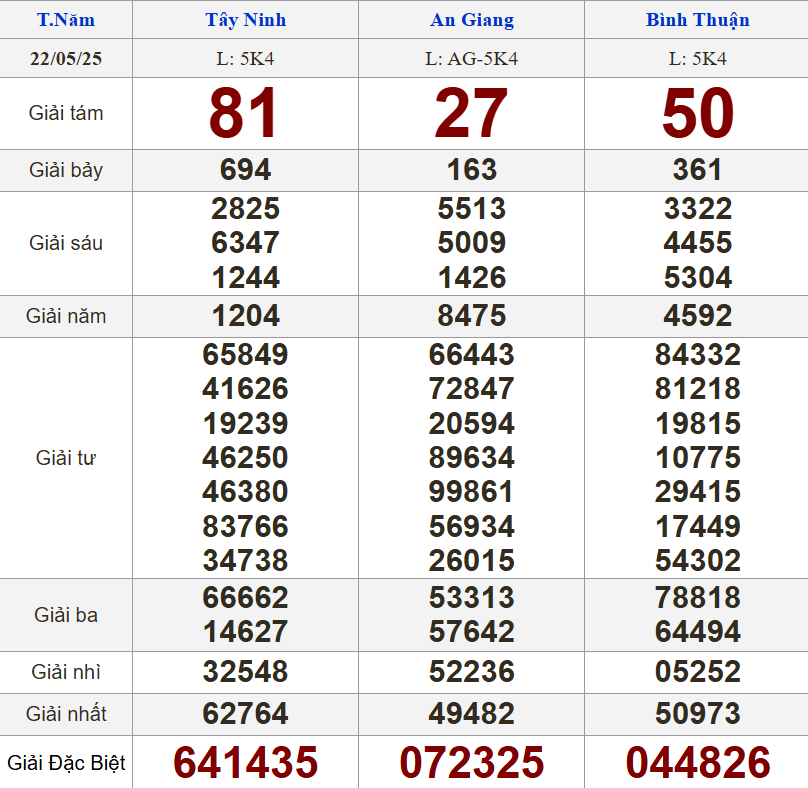Image resolution: width=808 pixels, height=788 pixels.
Task: Click the Bình Thuận header link
Action: 697,20
